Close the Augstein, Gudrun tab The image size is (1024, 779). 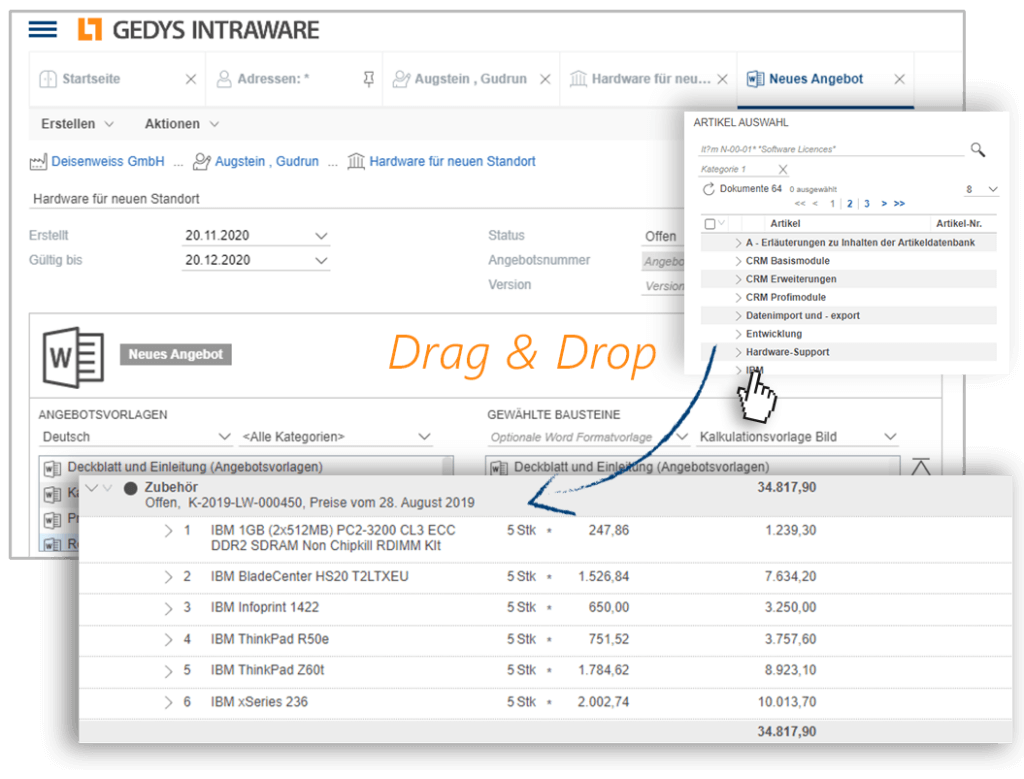point(545,79)
